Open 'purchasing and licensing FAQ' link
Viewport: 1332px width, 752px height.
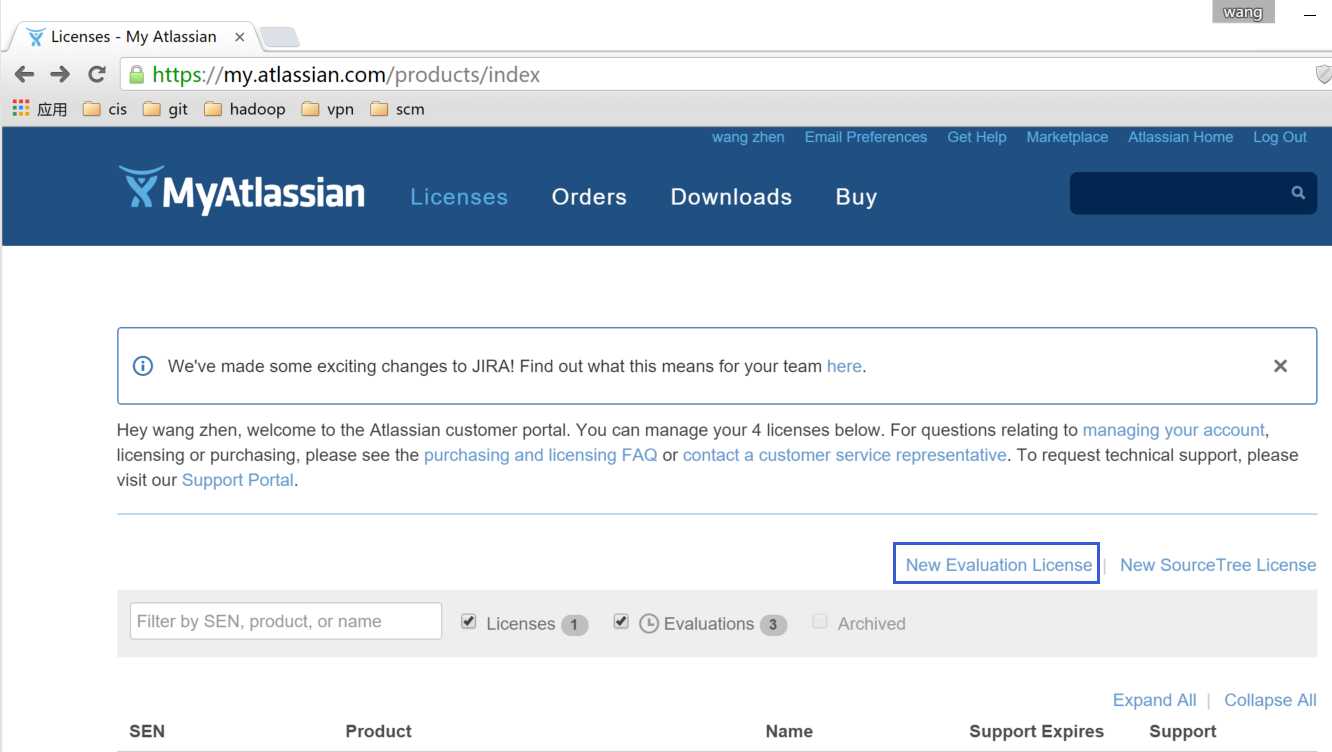541,455
